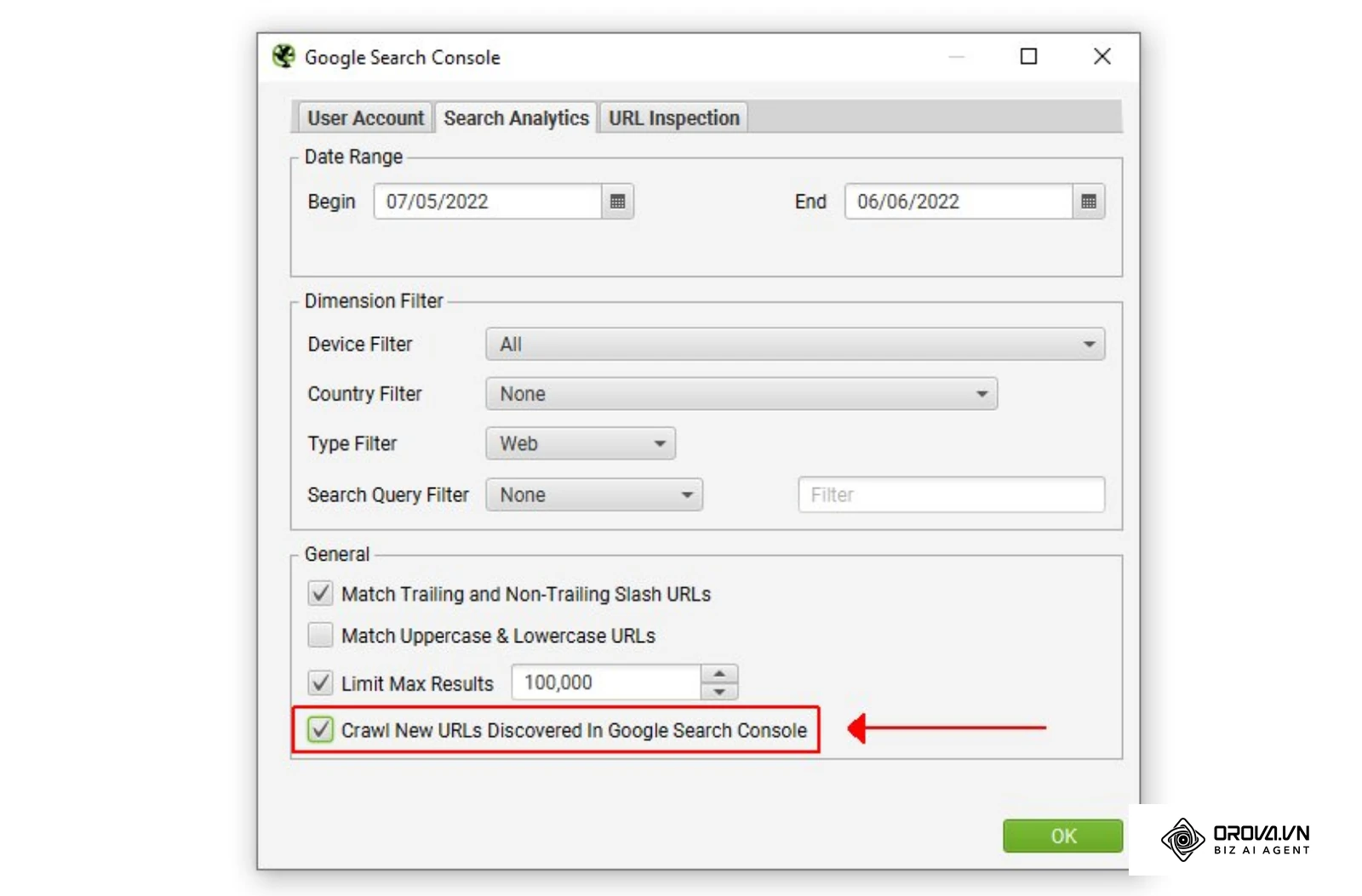Open the Type Filter dropdown set to Web
This screenshot has width=1362, height=896.
tap(581, 443)
